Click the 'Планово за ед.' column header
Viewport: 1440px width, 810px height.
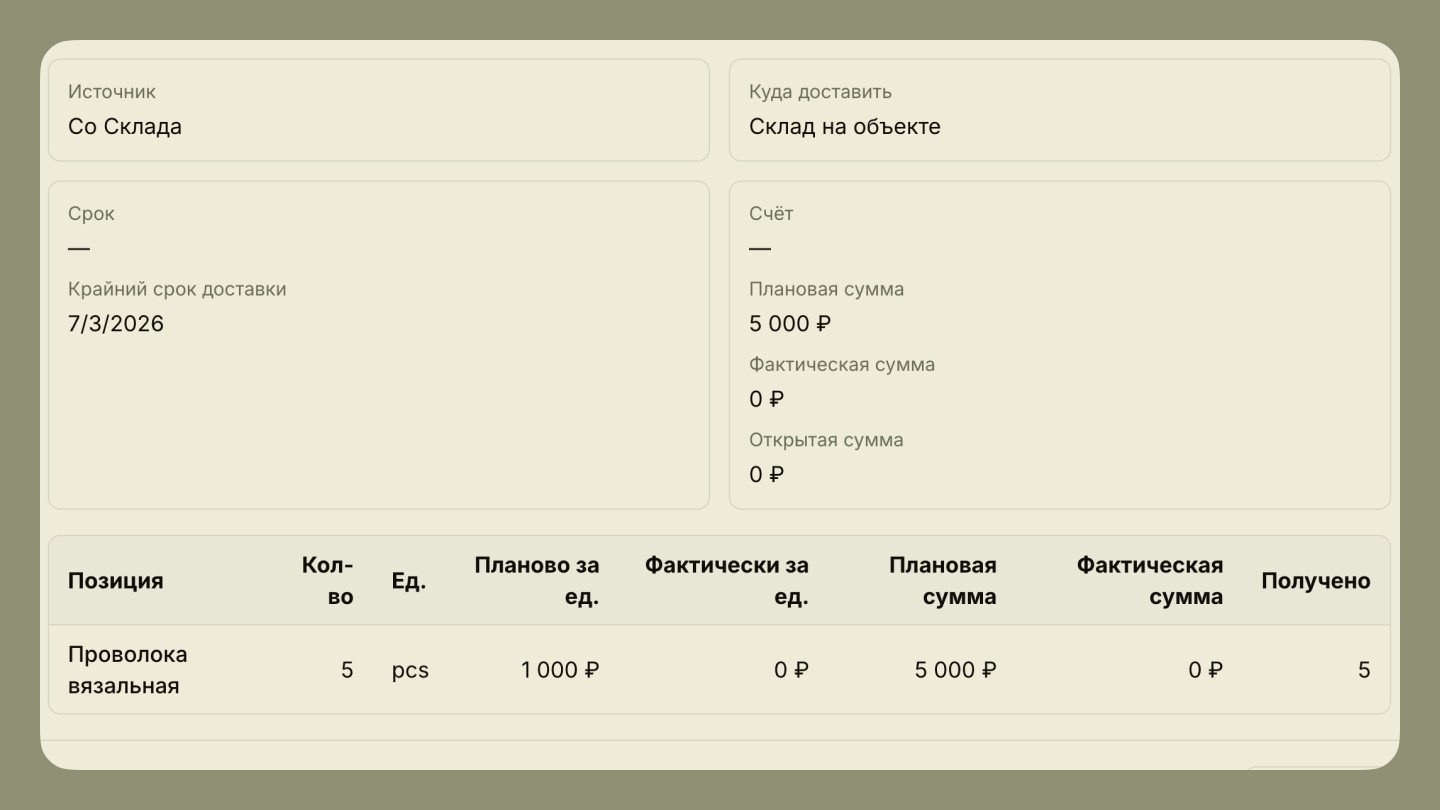click(537, 581)
